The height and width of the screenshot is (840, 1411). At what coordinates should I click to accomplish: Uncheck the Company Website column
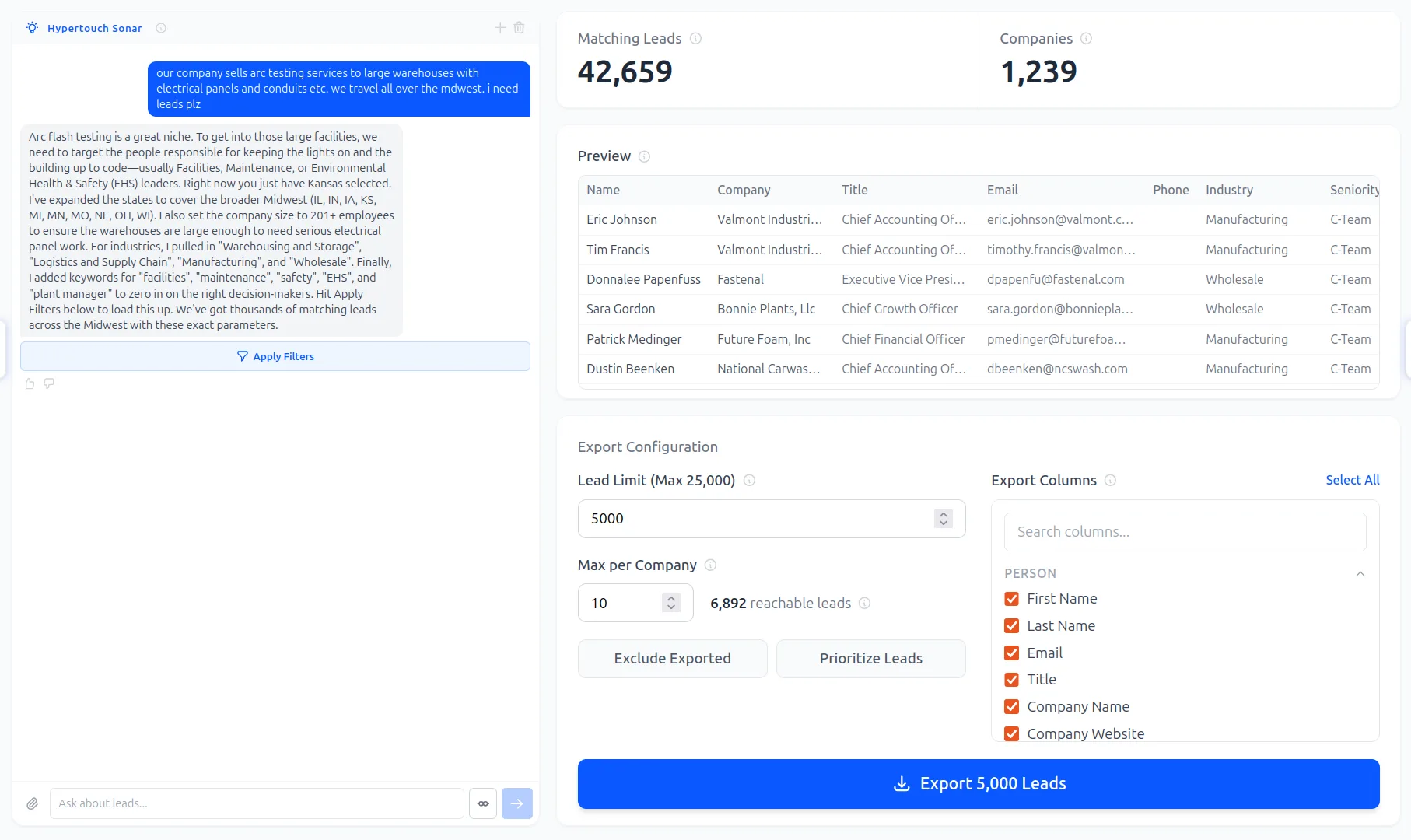point(1011,734)
